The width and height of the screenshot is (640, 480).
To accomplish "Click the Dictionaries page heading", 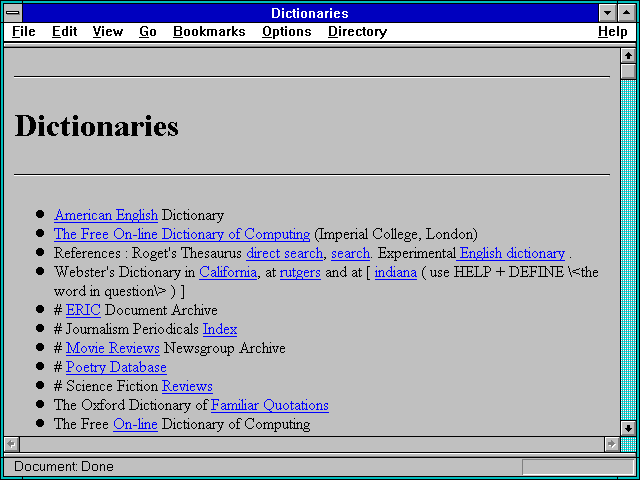I will [97, 126].
